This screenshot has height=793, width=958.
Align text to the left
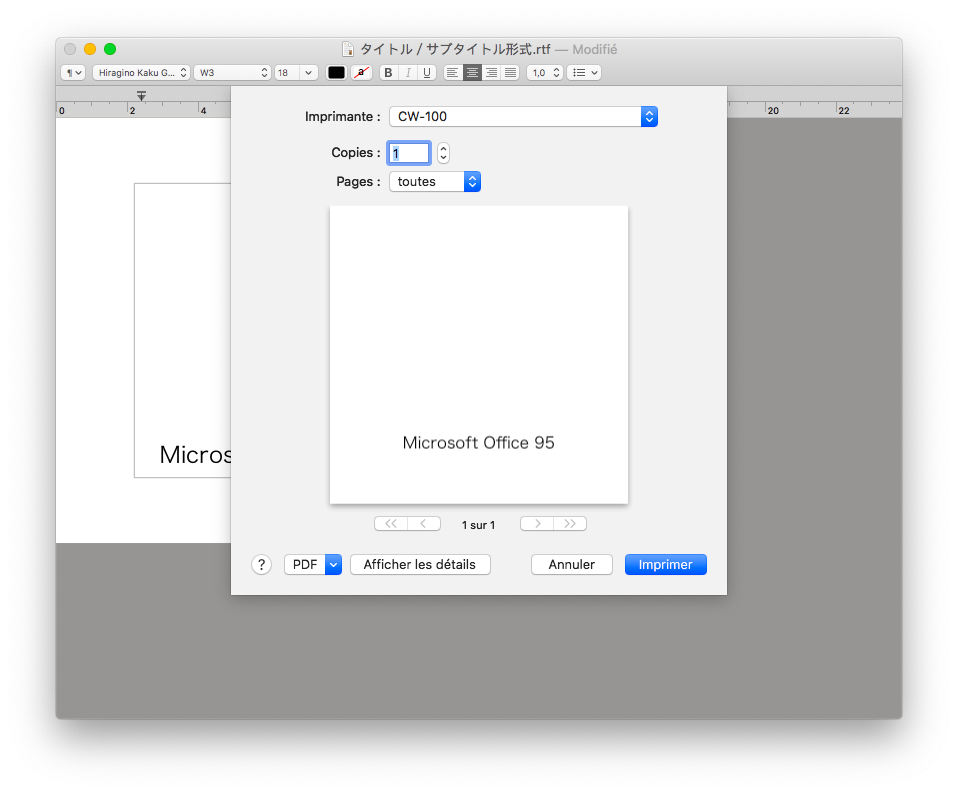453,73
